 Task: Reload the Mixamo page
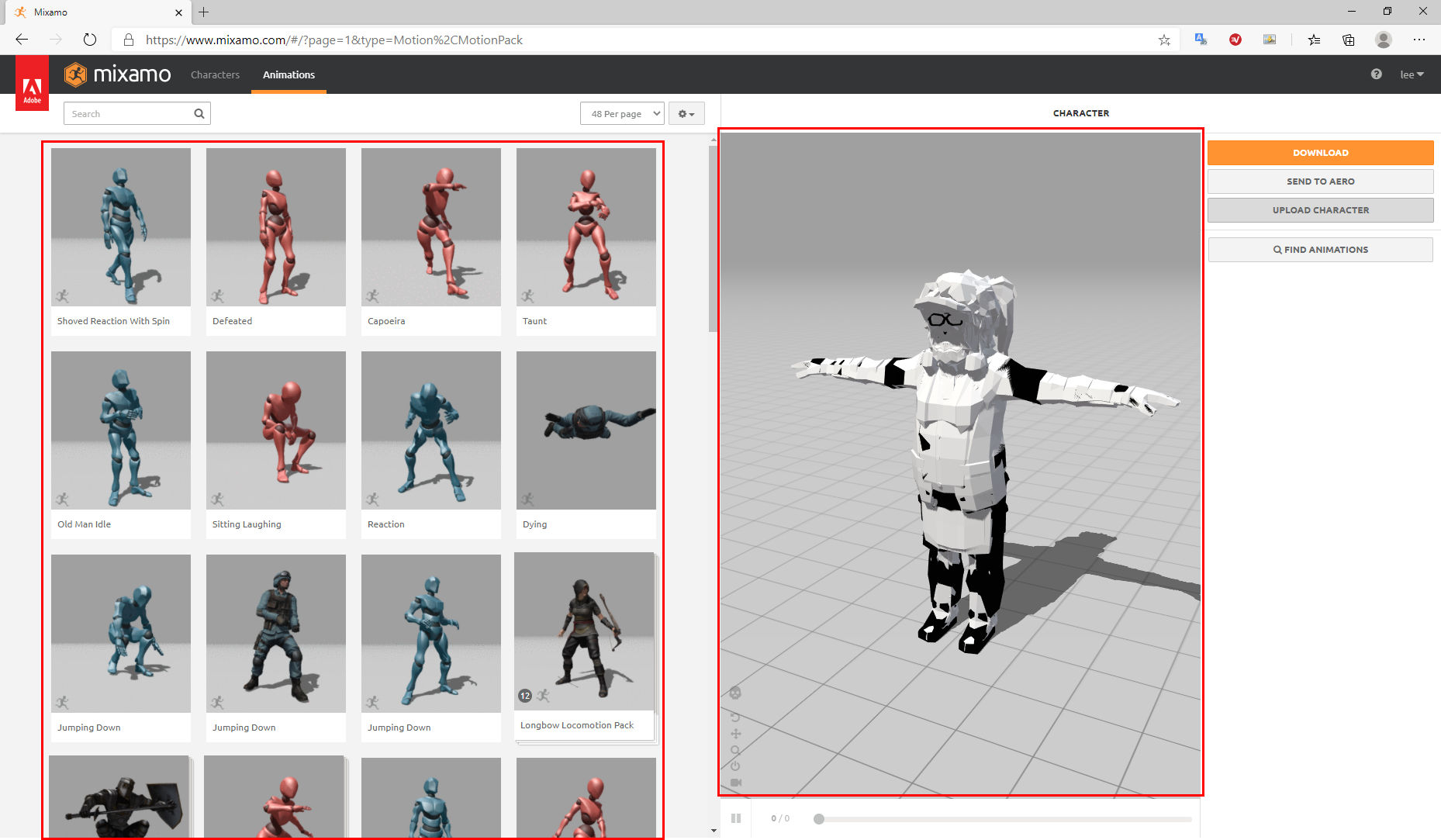[90, 40]
